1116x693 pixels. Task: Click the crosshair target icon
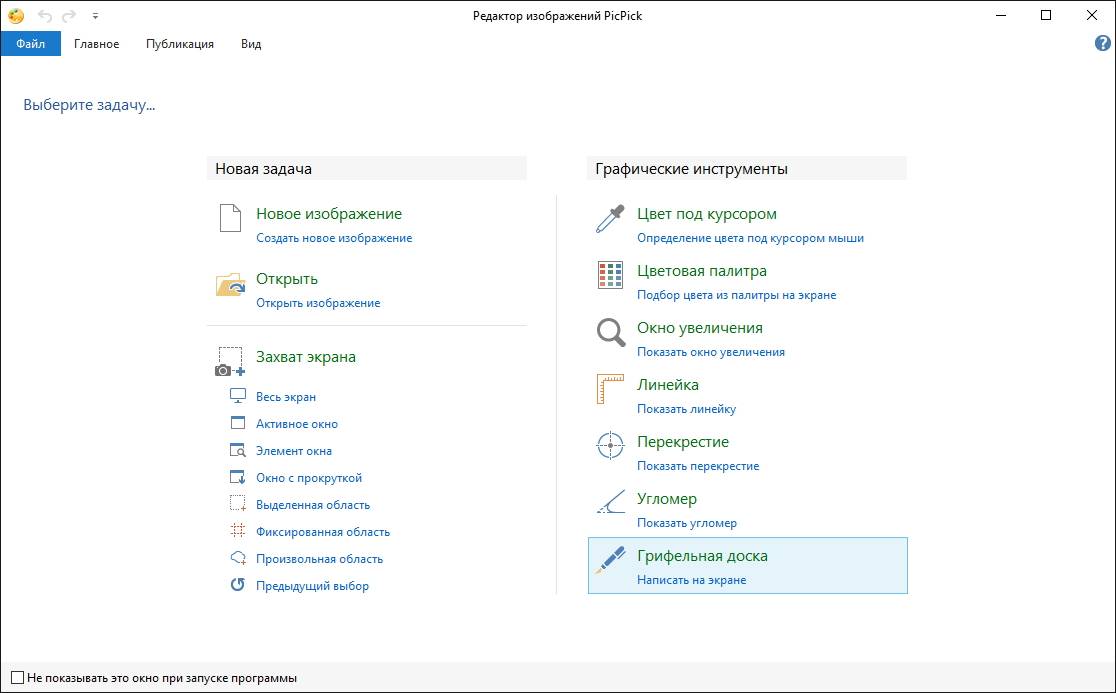[610, 445]
